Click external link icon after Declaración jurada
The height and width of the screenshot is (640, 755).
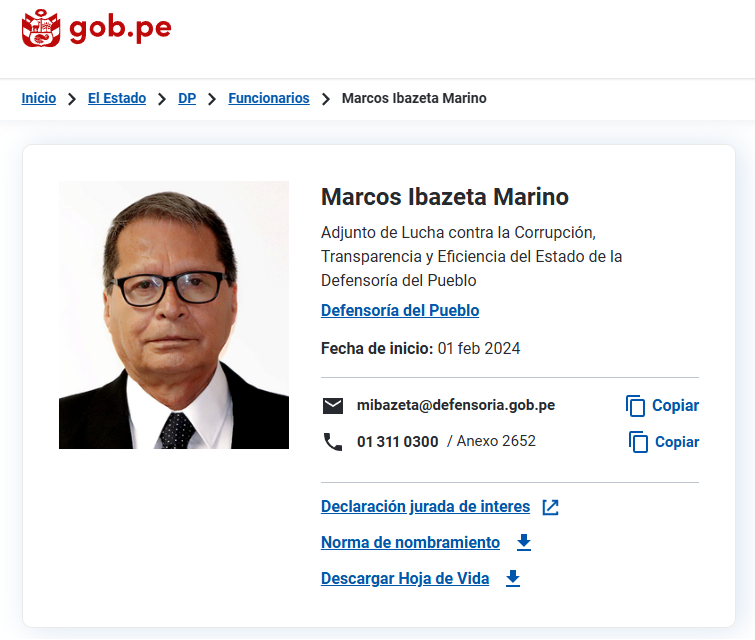[x=550, y=507]
